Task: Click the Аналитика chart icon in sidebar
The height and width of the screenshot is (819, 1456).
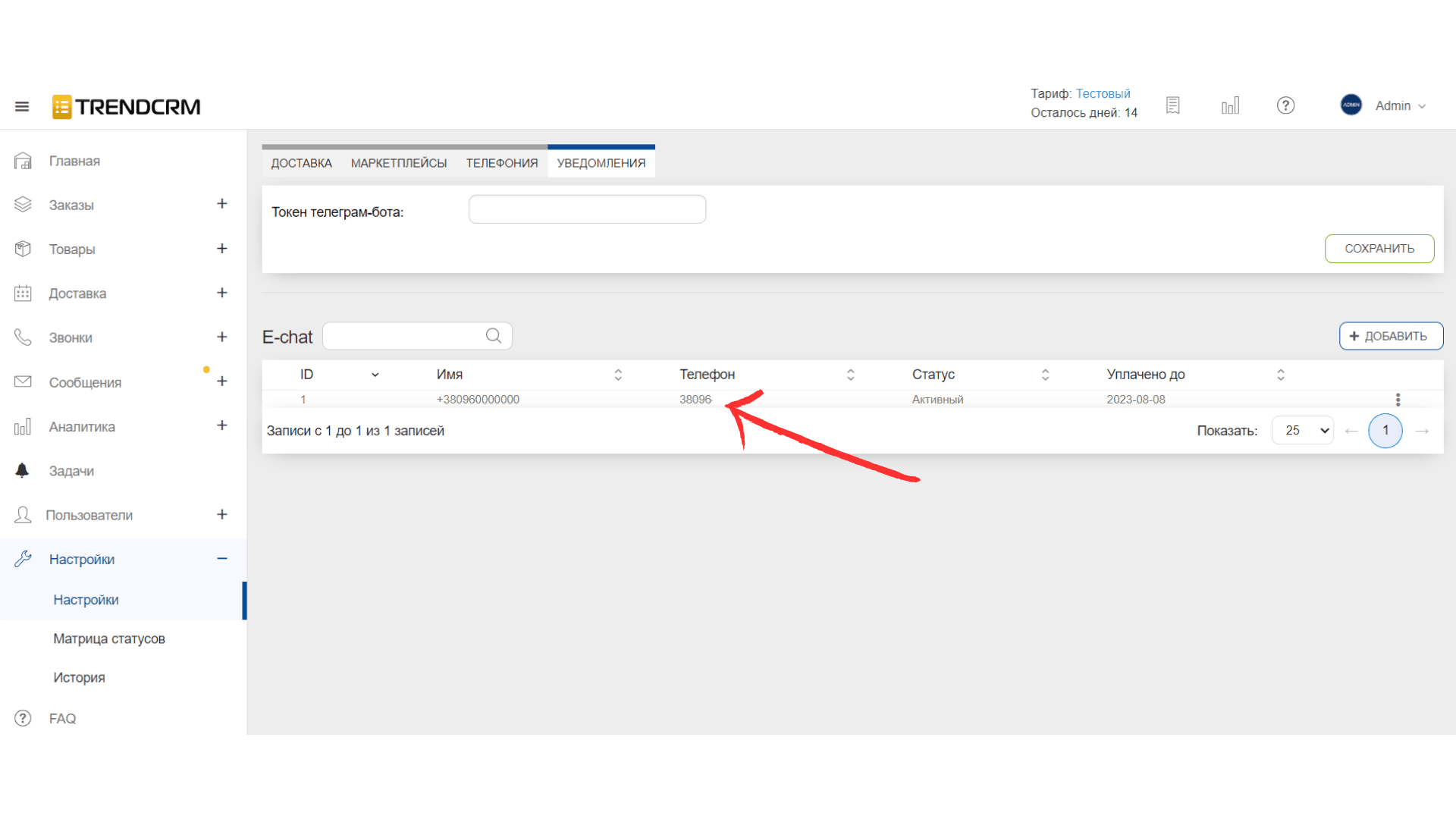Action: 23,426
